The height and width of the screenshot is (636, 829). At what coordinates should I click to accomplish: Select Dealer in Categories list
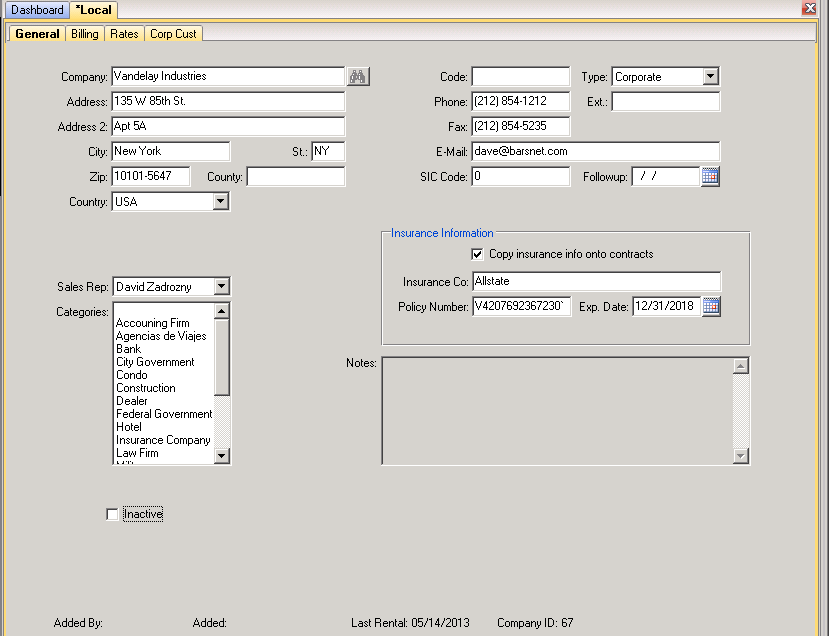(x=132, y=401)
